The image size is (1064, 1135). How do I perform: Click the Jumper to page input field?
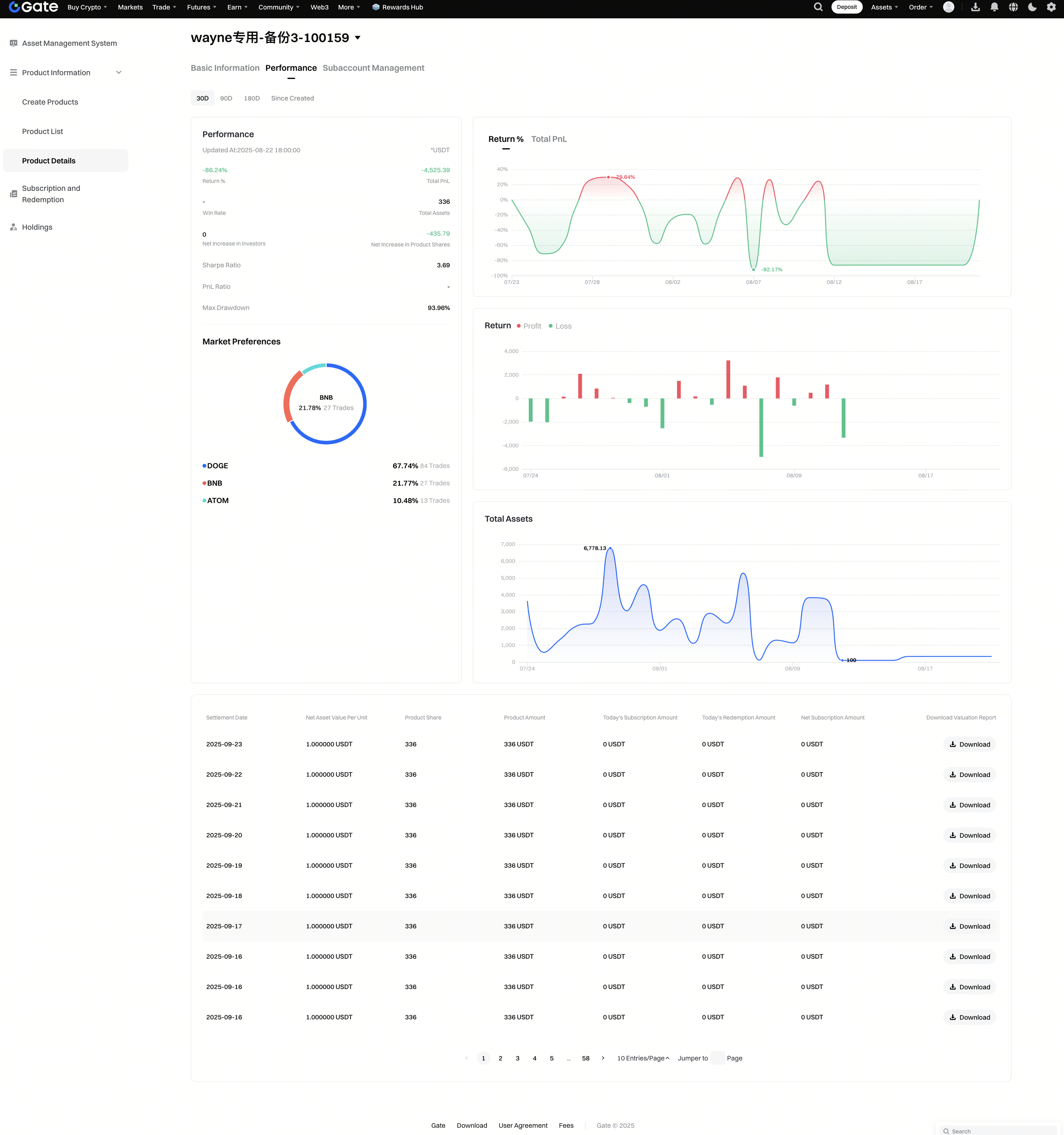(x=717, y=1058)
